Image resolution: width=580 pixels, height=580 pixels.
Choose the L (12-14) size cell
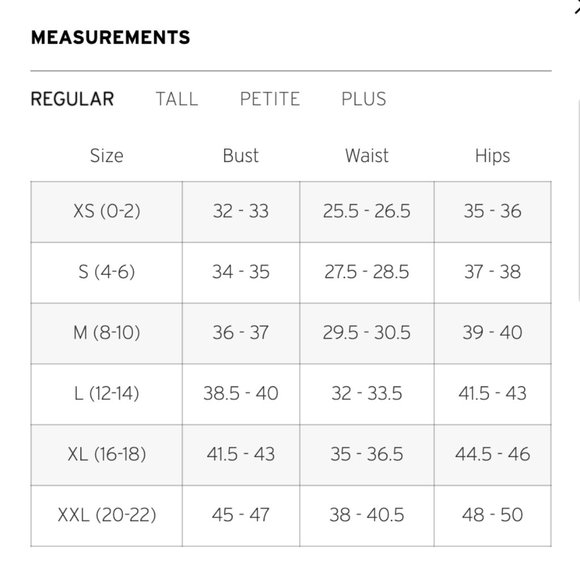107,394
